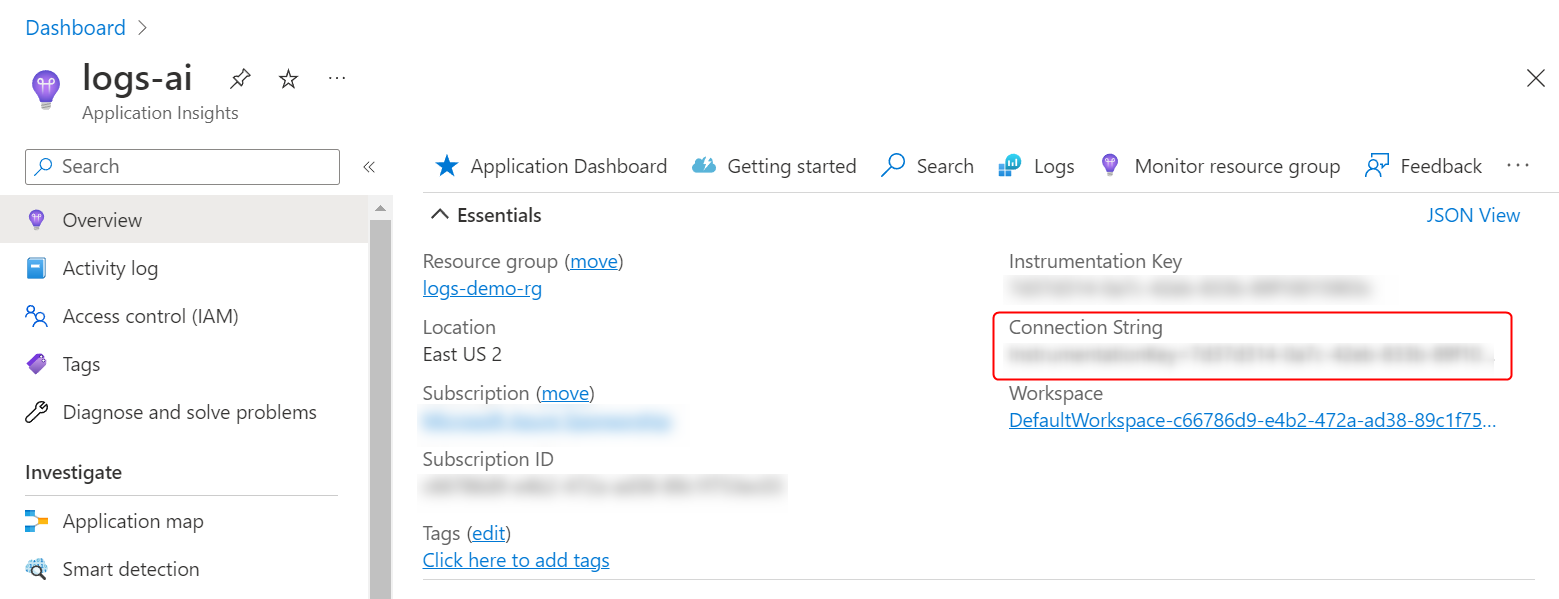Open logs-demo-rg resource group link
Viewport: 1559px width, 599px height.
tap(482, 289)
